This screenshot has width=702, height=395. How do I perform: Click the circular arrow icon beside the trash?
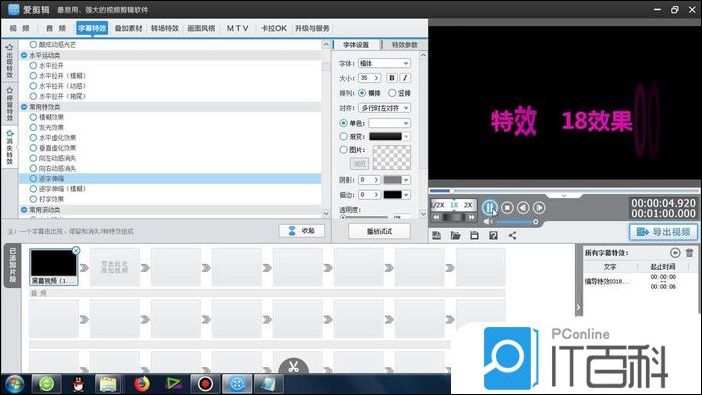(675, 253)
